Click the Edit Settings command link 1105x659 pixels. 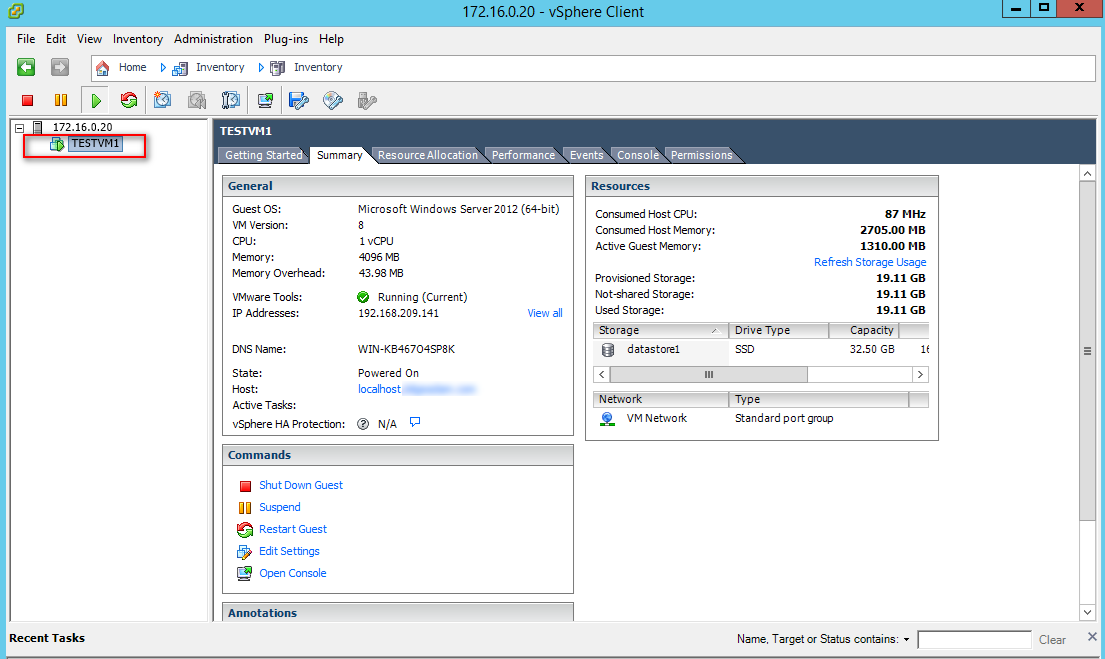pos(290,550)
